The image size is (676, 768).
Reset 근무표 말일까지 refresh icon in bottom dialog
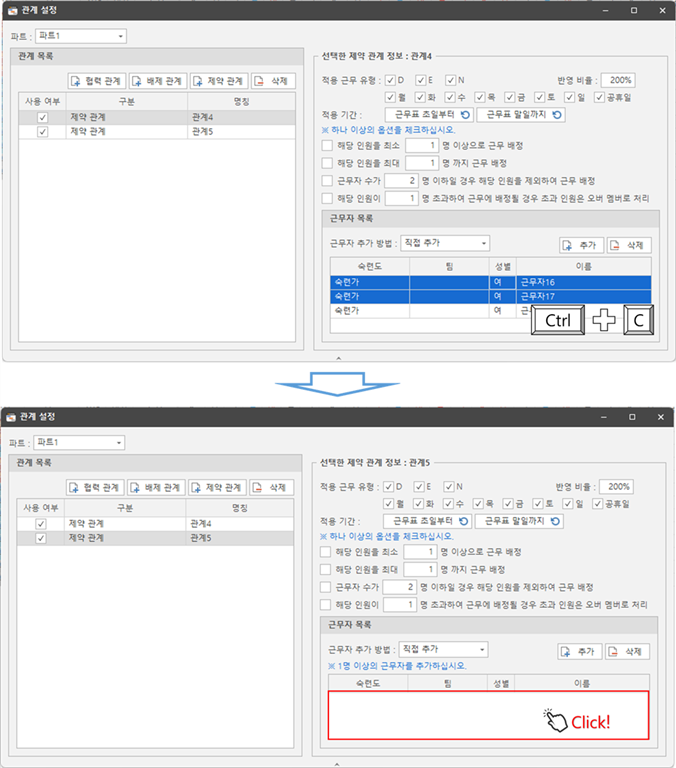click(x=554, y=521)
